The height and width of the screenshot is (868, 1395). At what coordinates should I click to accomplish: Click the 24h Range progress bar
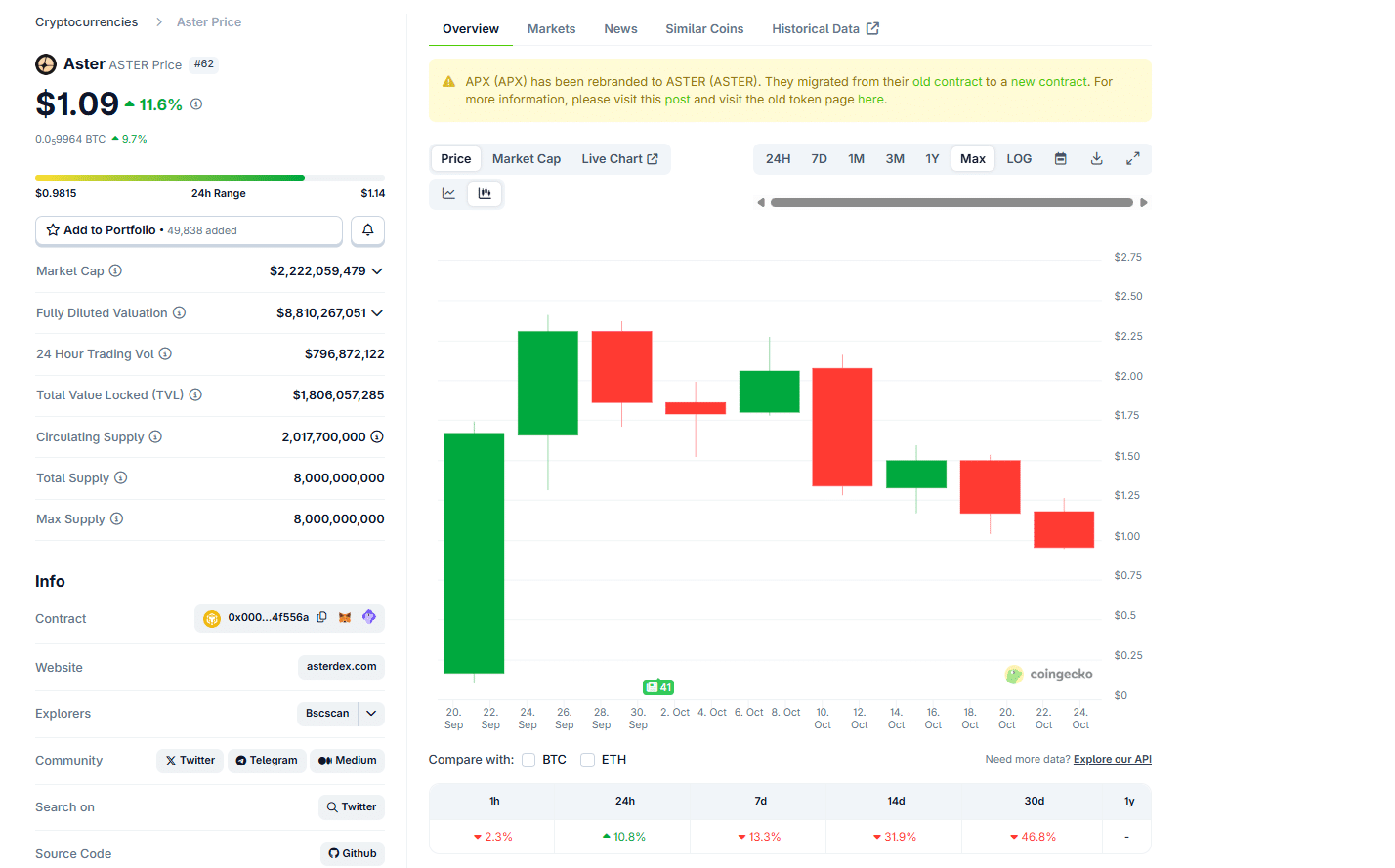[210, 178]
